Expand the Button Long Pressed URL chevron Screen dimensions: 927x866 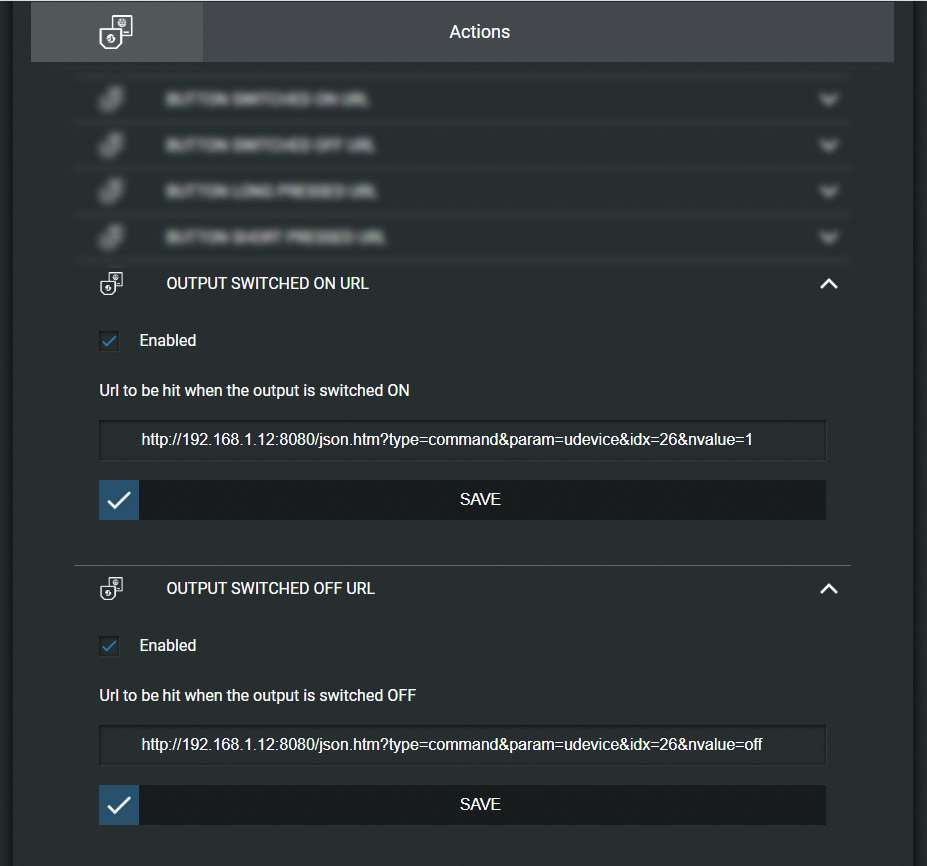click(827, 191)
